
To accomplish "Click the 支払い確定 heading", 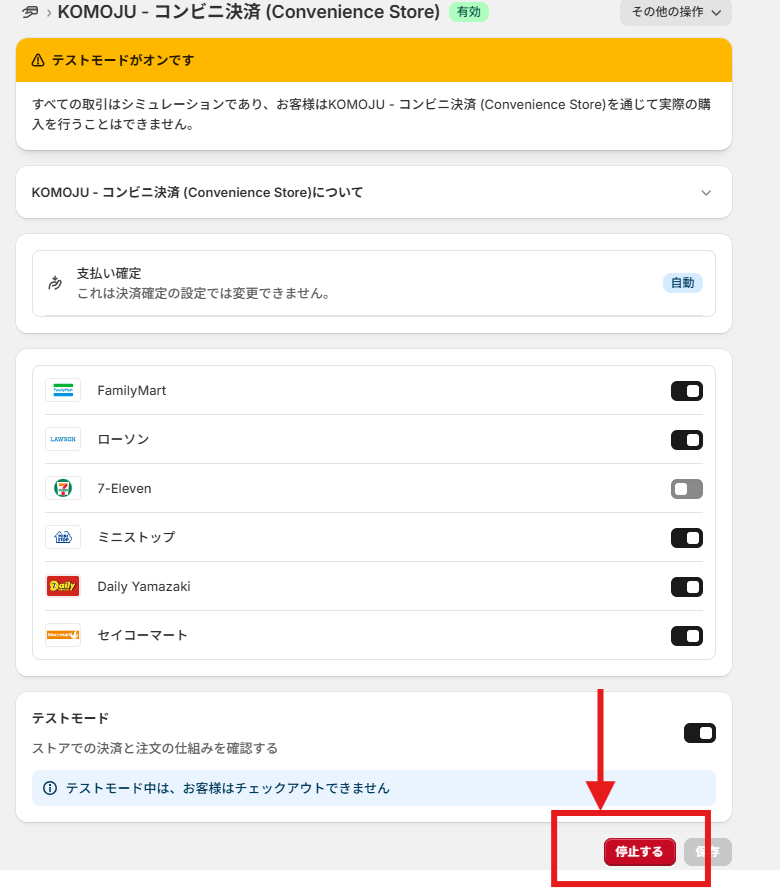I will click(109, 273).
